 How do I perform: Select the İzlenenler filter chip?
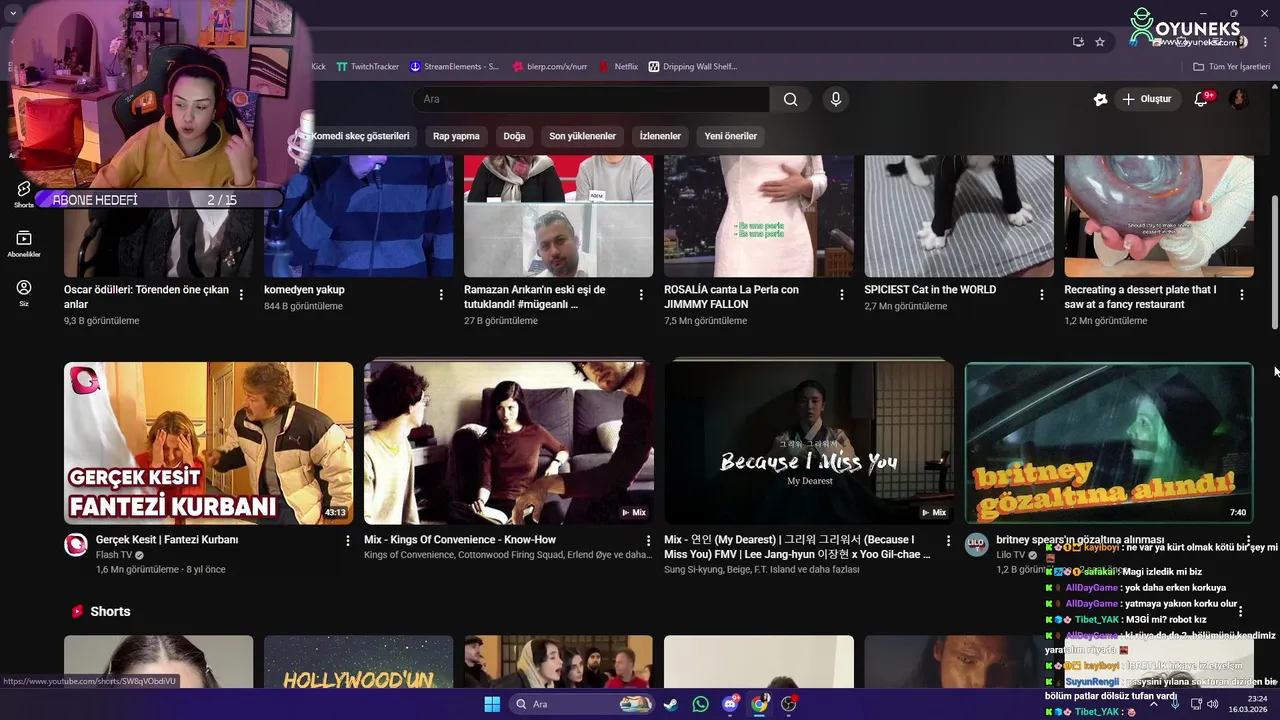pyautogui.click(x=660, y=136)
